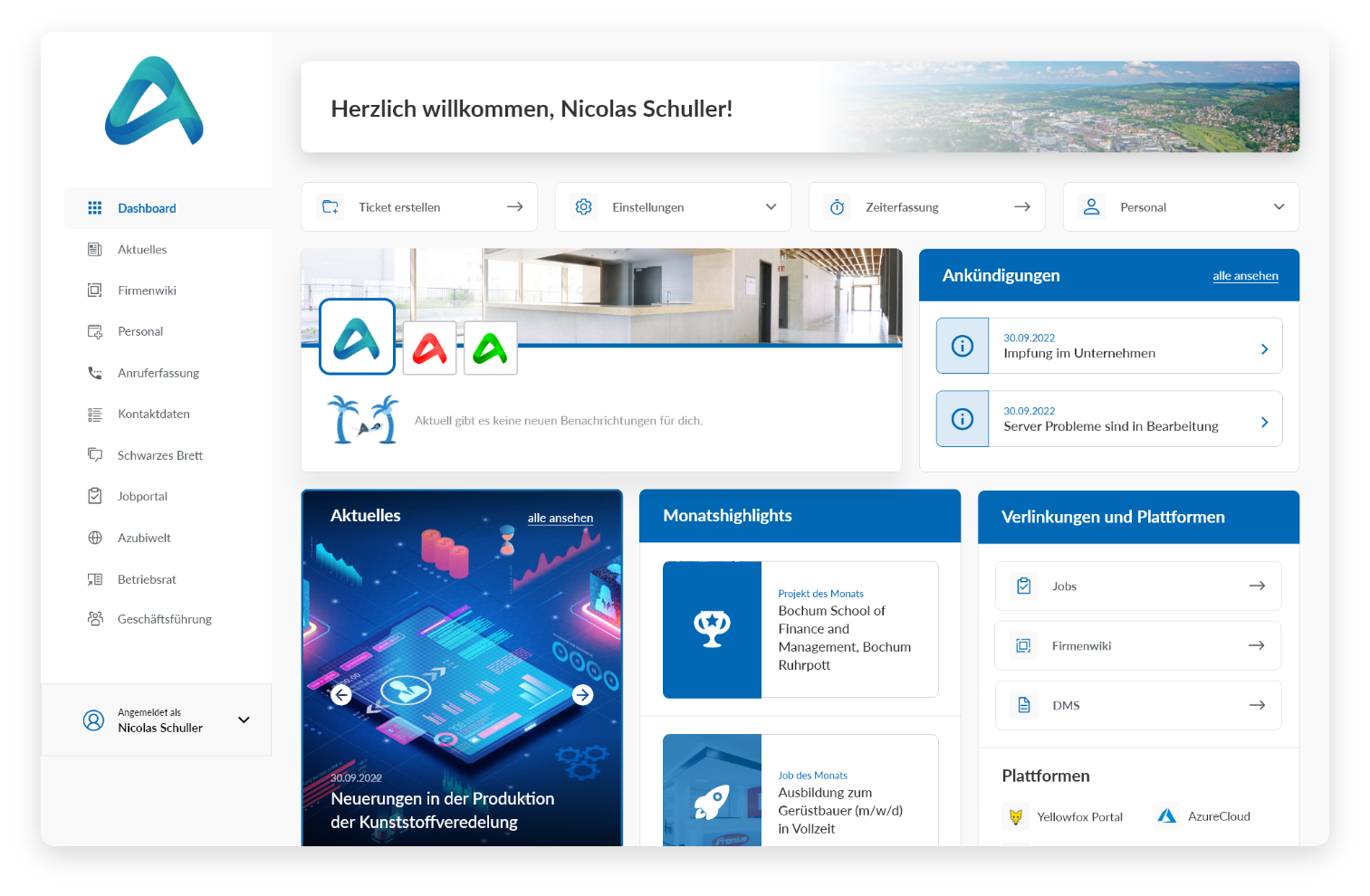Select Kontaktdaten in sidebar menu
This screenshot has width=1370, height=896.
(x=154, y=415)
